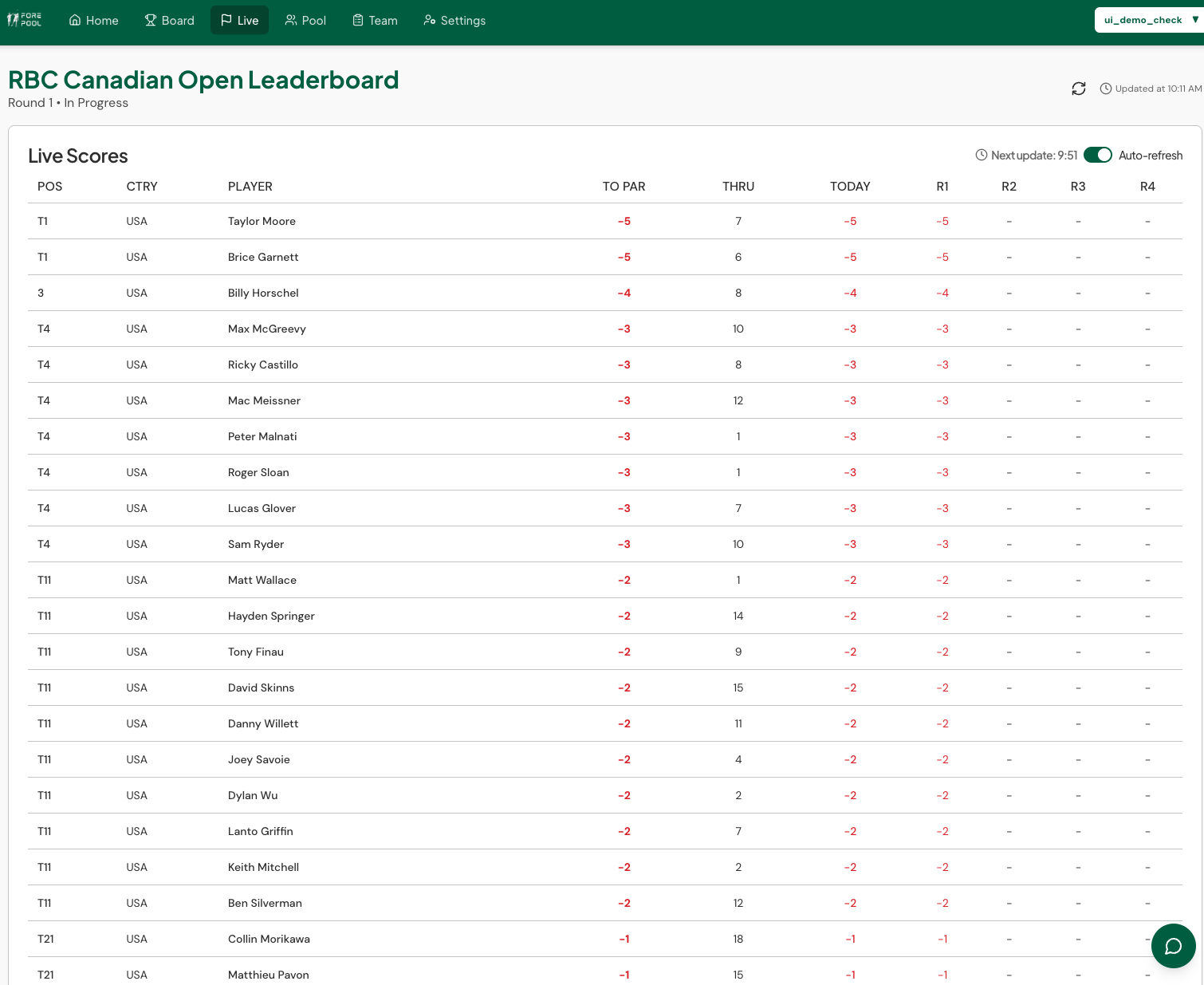Toggle the Auto-refresh switch off
The height and width of the screenshot is (985, 1204).
pos(1098,155)
